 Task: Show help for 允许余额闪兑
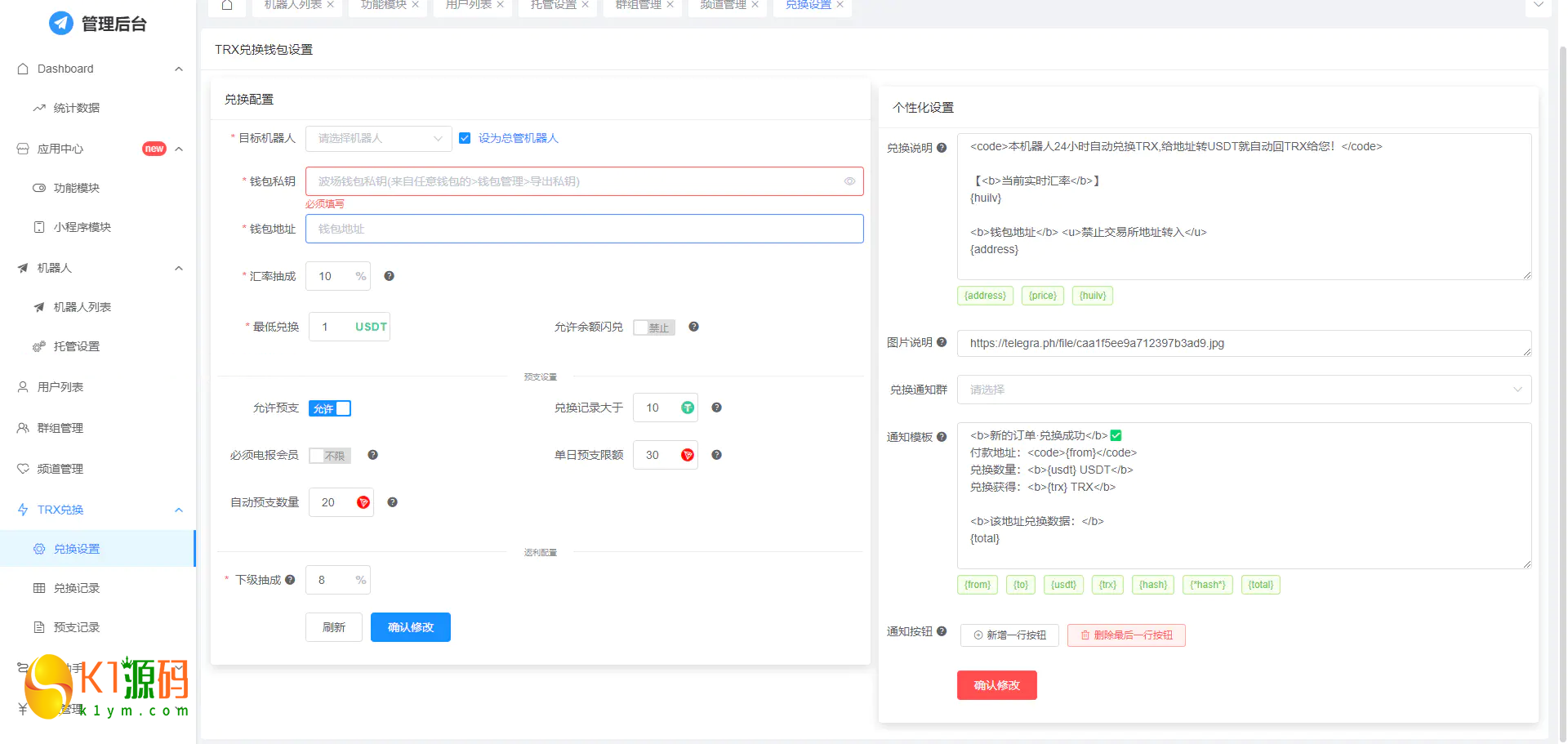click(693, 327)
